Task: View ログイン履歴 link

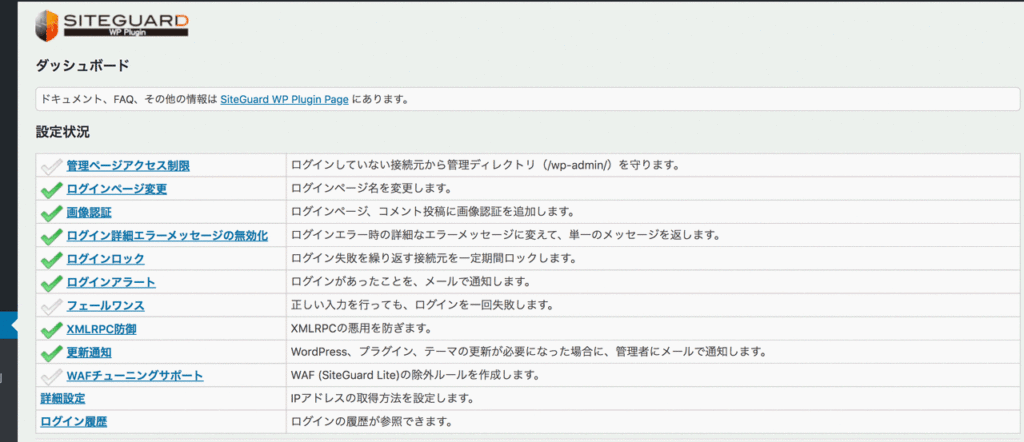Action: [x=74, y=422]
